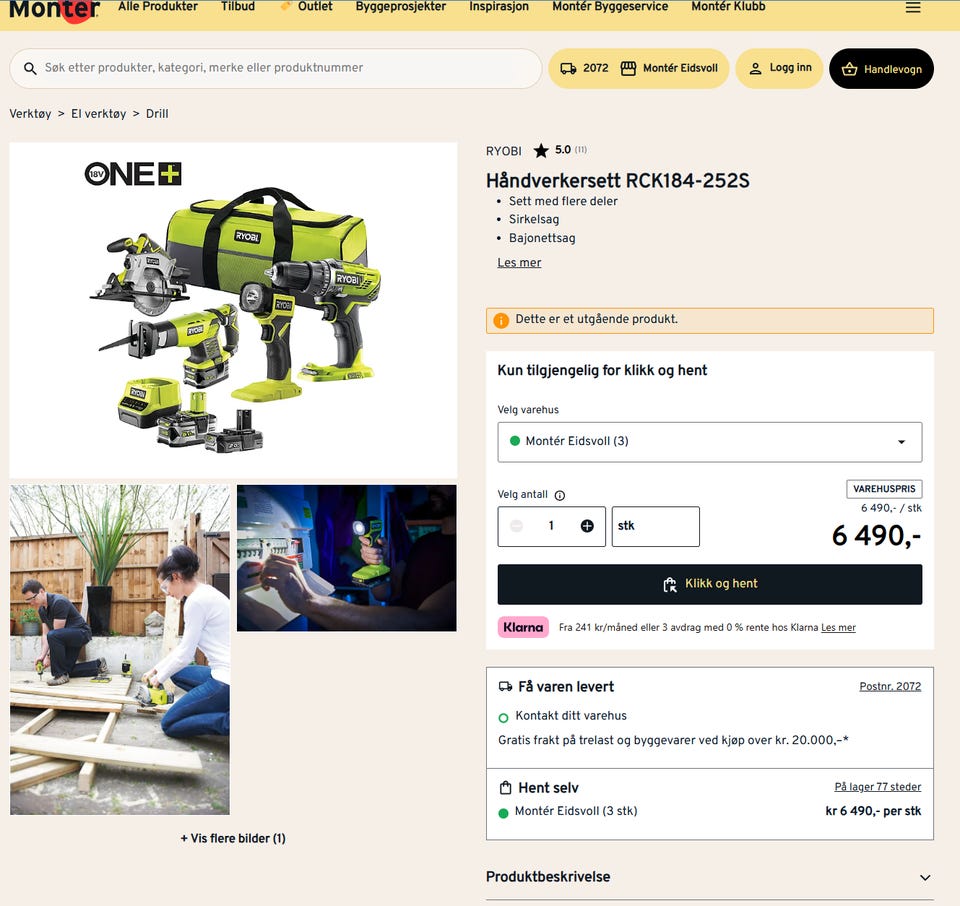960x906 pixels.
Task: Click the El verktøy breadcrumb
Action: tap(99, 114)
